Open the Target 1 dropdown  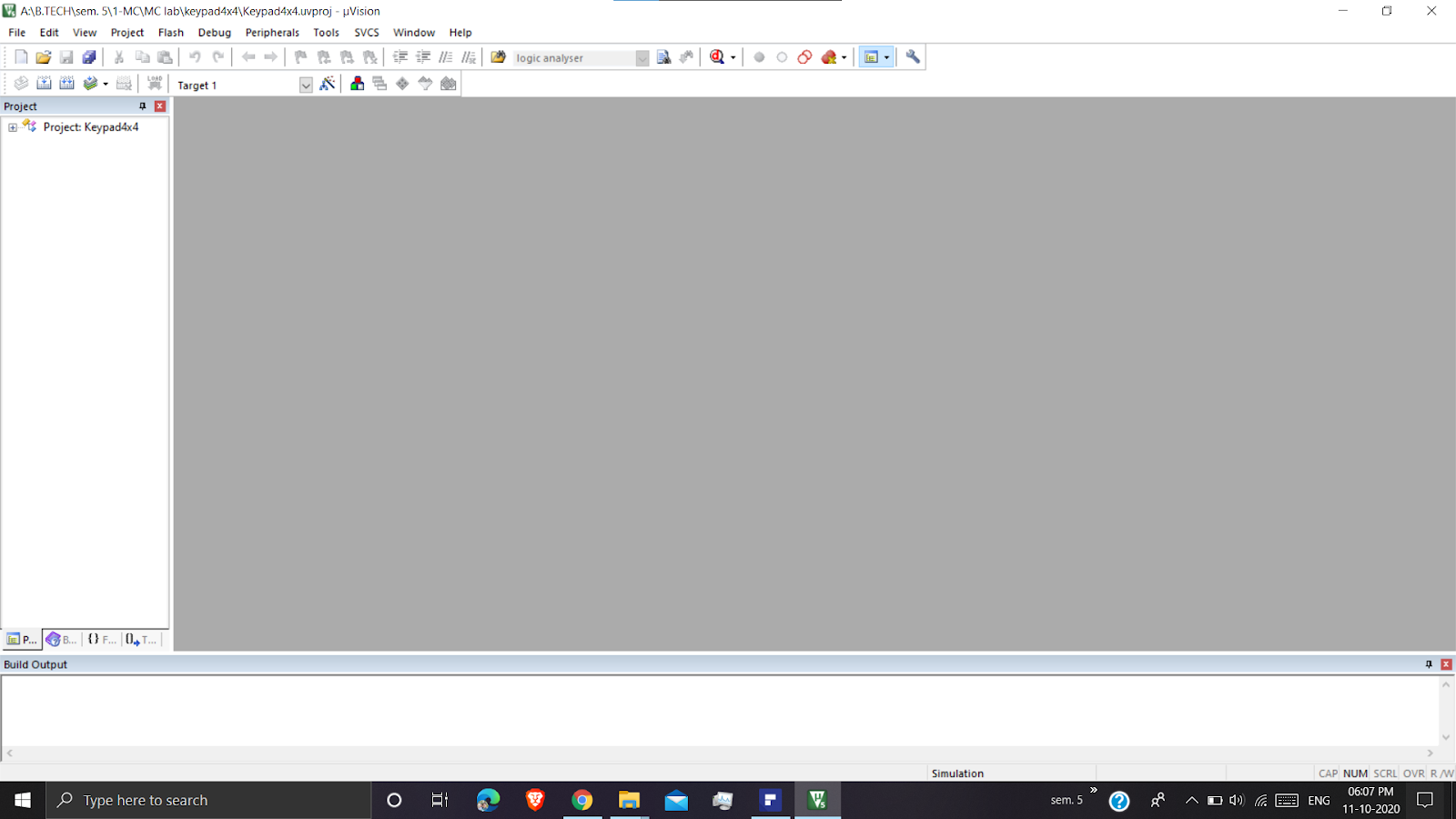point(306,85)
